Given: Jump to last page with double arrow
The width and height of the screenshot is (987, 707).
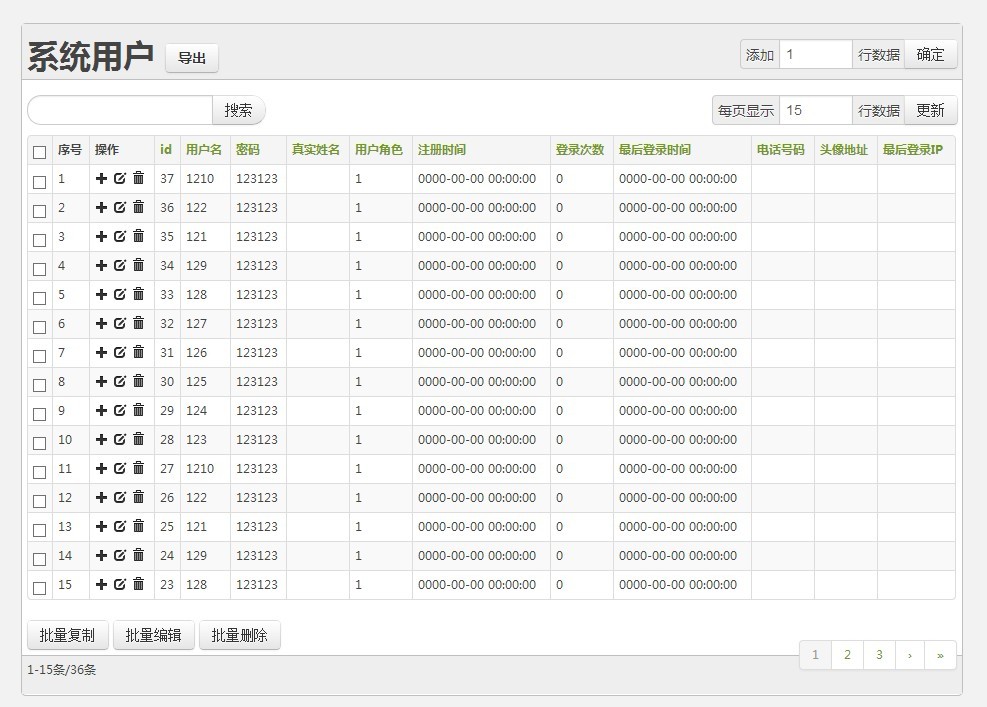Looking at the screenshot, I should [x=940, y=655].
